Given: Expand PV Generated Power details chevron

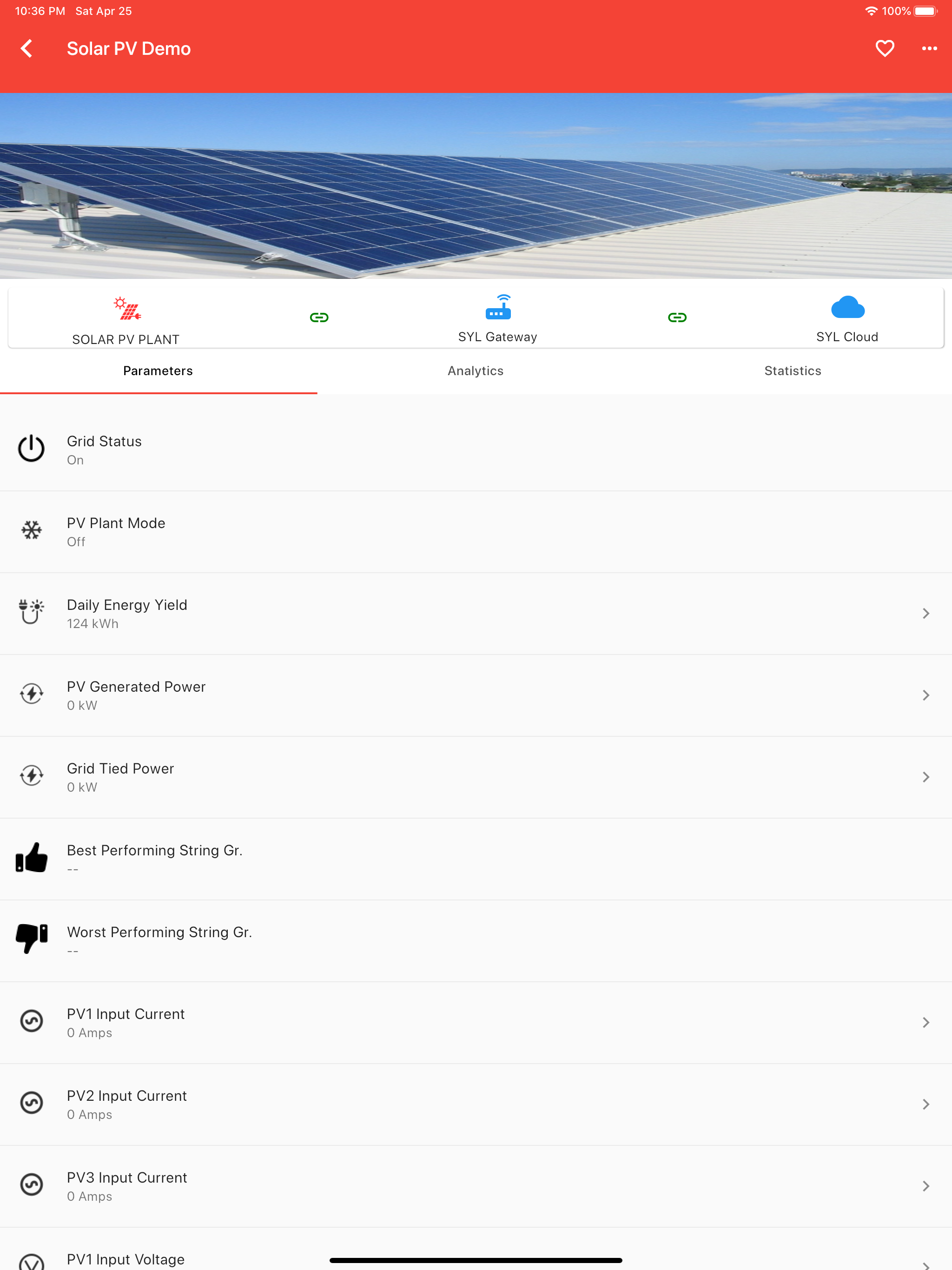Looking at the screenshot, I should 926,695.
